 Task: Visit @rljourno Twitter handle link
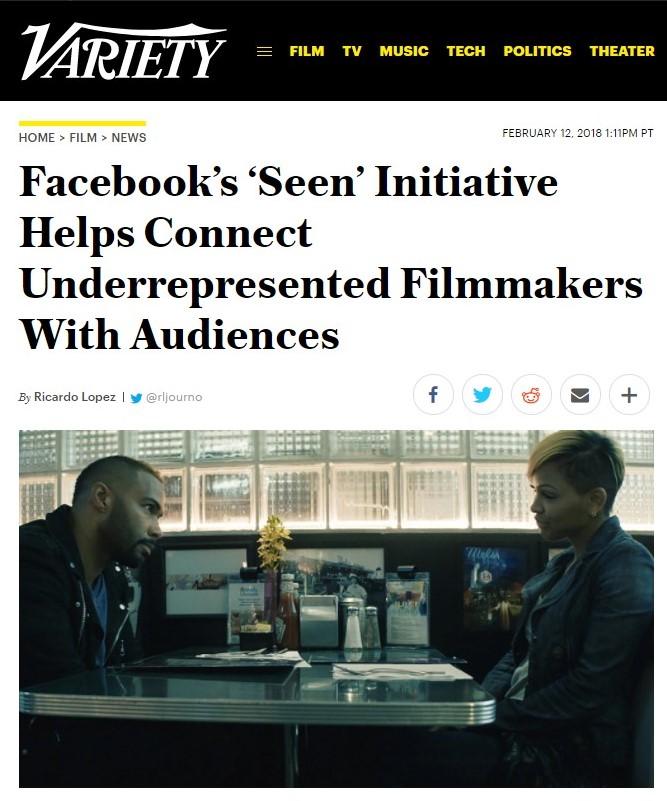pos(174,397)
